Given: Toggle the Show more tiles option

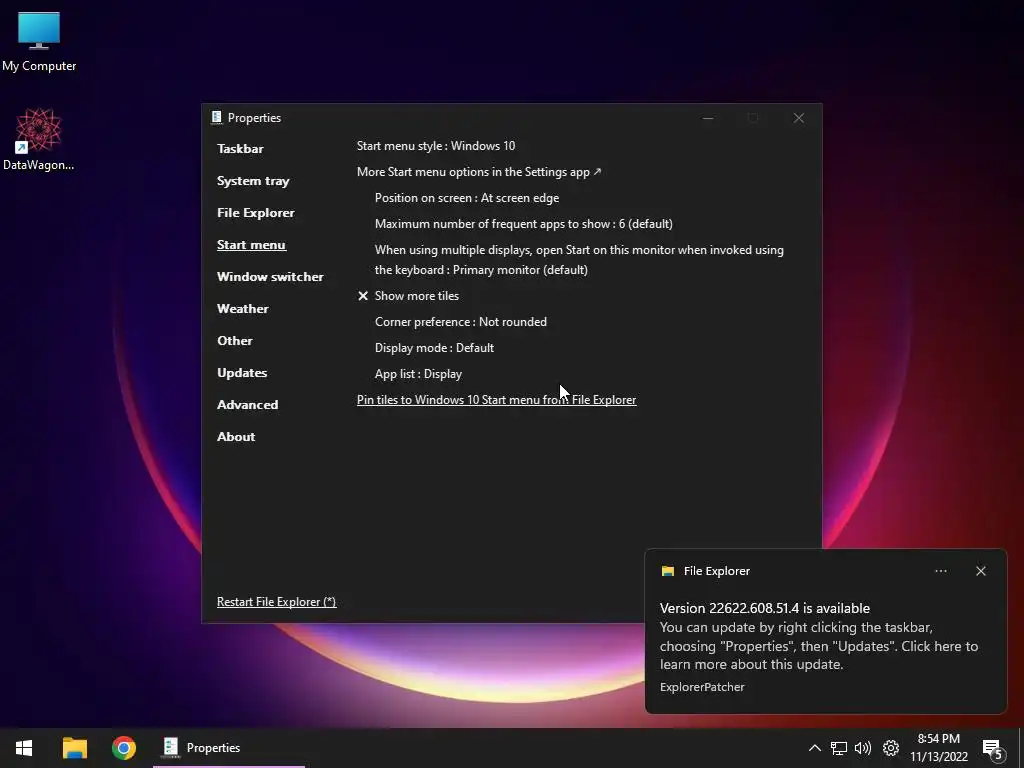Looking at the screenshot, I should pyautogui.click(x=408, y=296).
